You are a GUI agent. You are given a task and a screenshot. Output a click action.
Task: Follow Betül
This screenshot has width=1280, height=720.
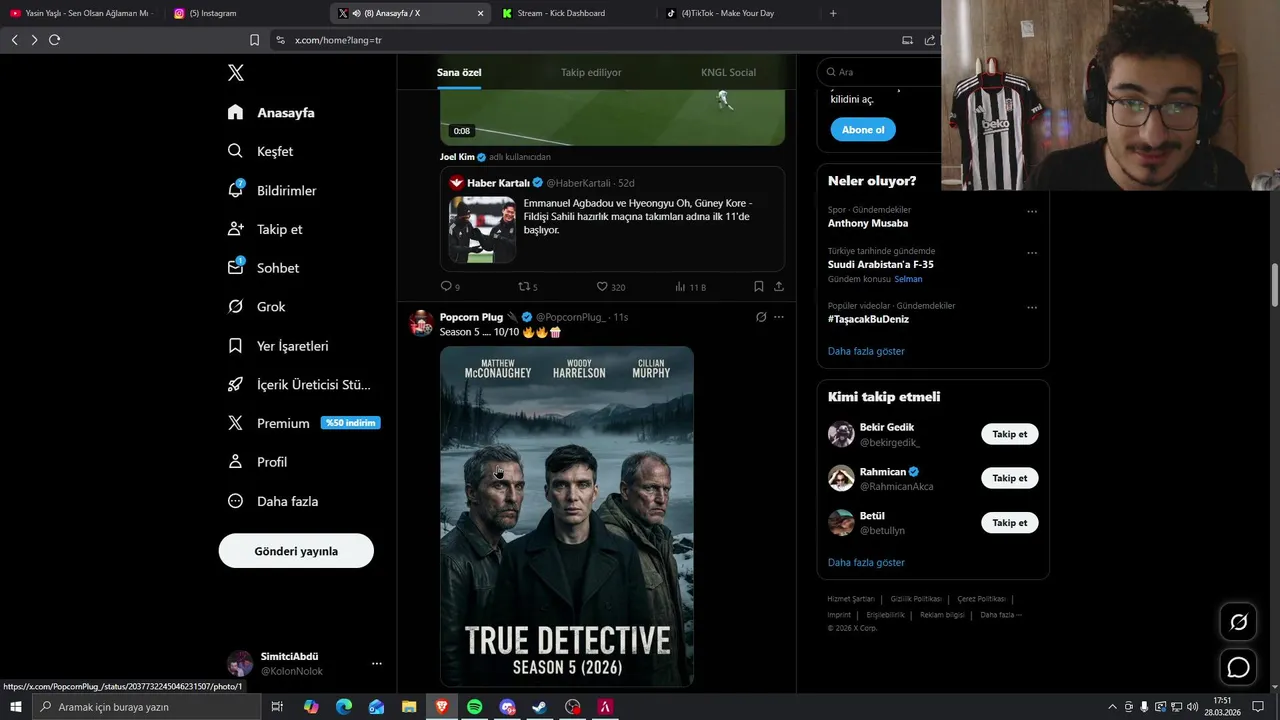[1010, 523]
